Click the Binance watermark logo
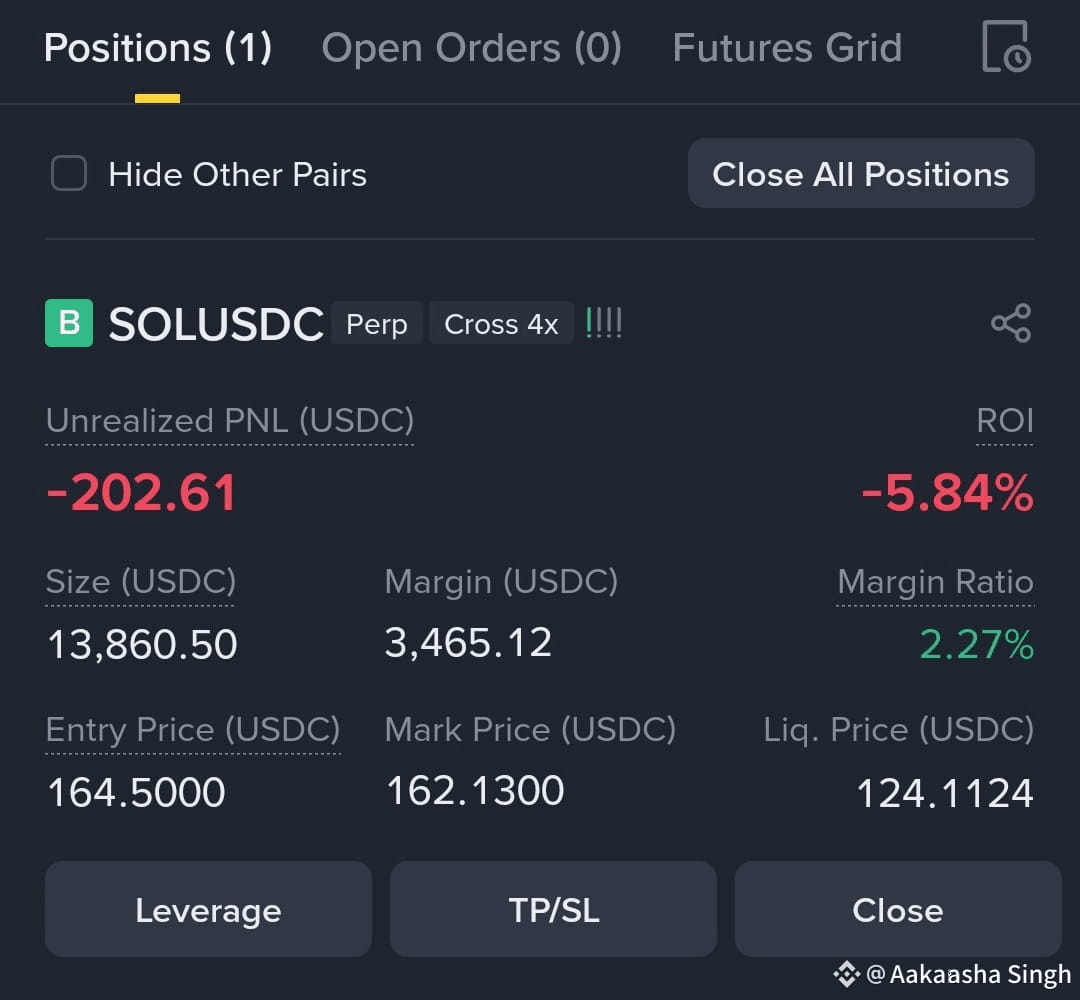Screen dimensions: 1080x1000 coord(847,974)
